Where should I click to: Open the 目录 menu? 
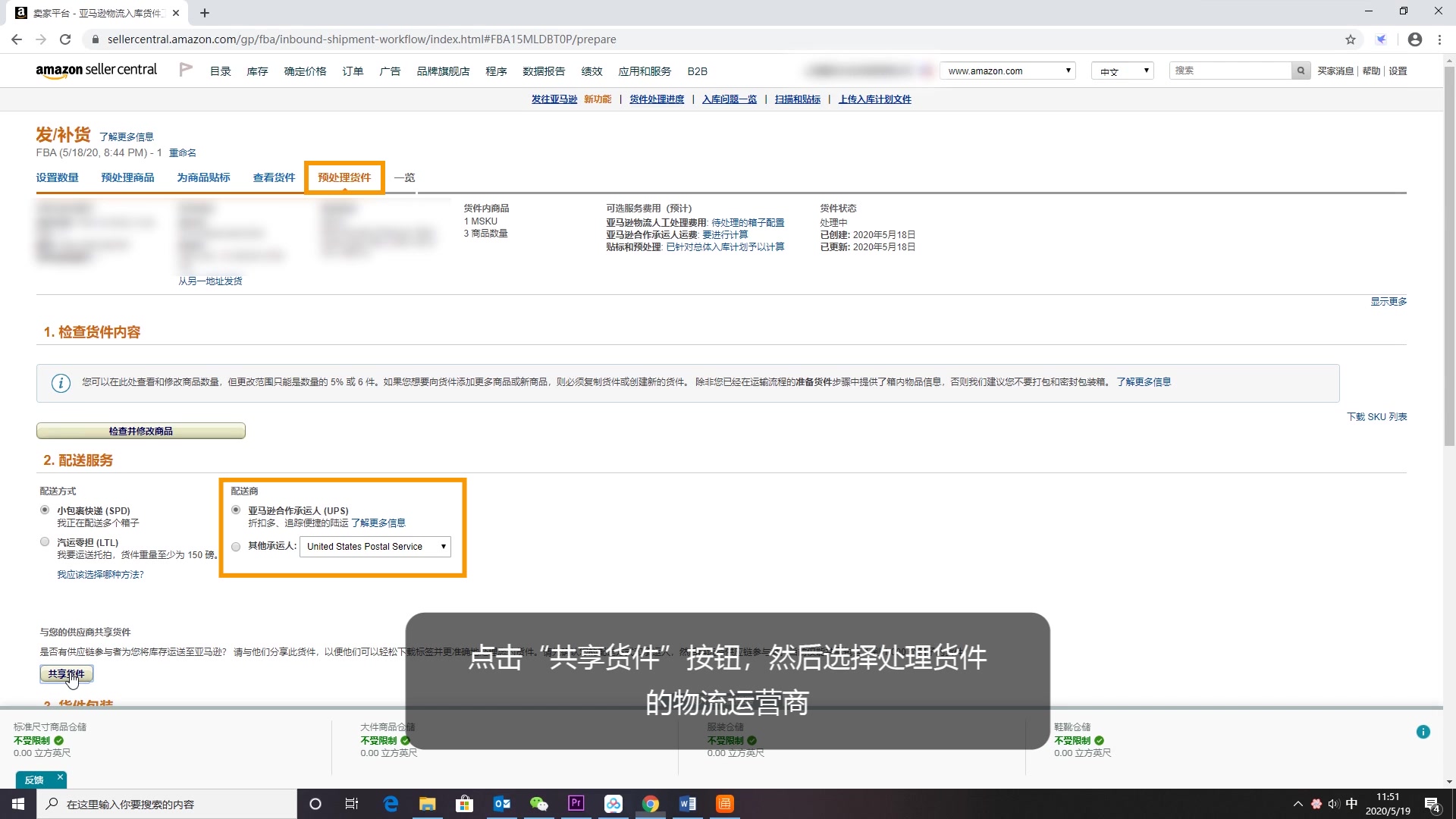[221, 71]
